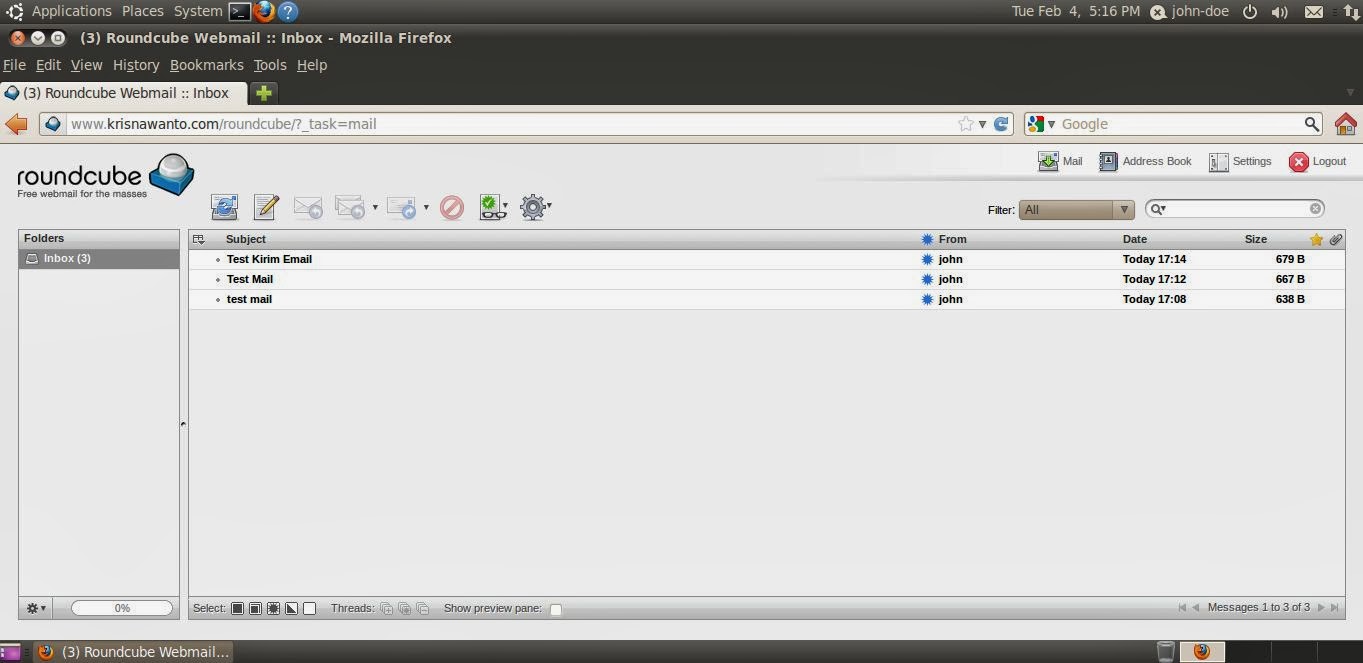Screen dimensions: 1363x663
Task: Clear the search box with the reset icon
Action: point(1316,209)
